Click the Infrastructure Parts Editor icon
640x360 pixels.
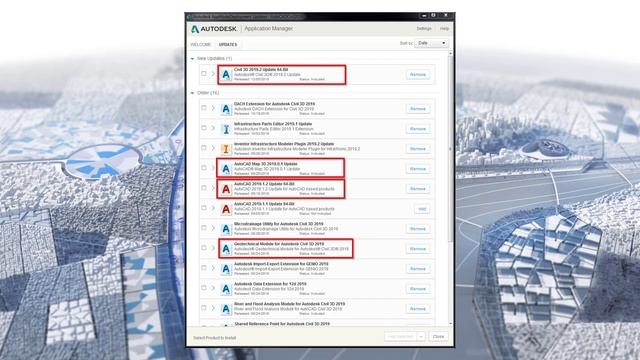(x=226, y=129)
